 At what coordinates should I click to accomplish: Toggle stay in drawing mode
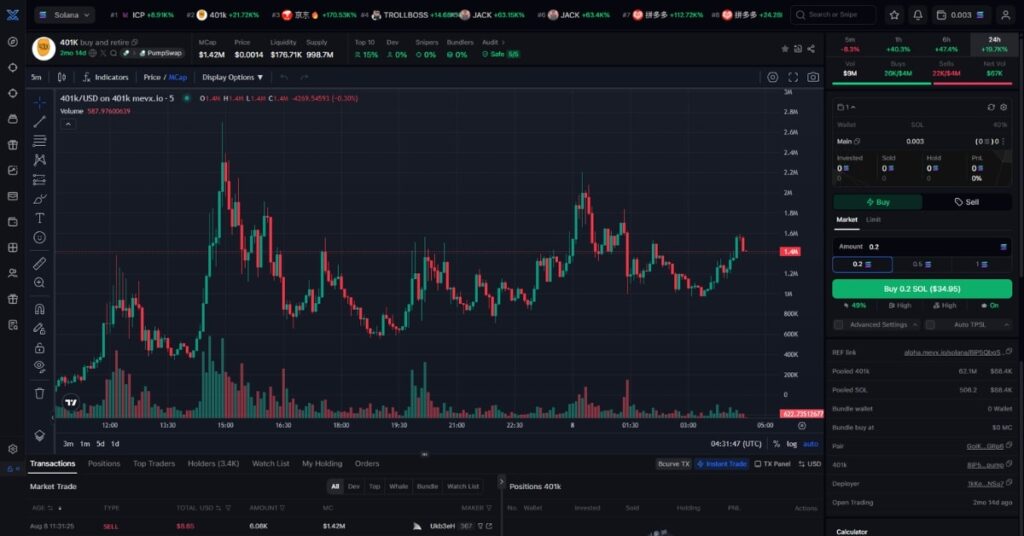(x=40, y=328)
